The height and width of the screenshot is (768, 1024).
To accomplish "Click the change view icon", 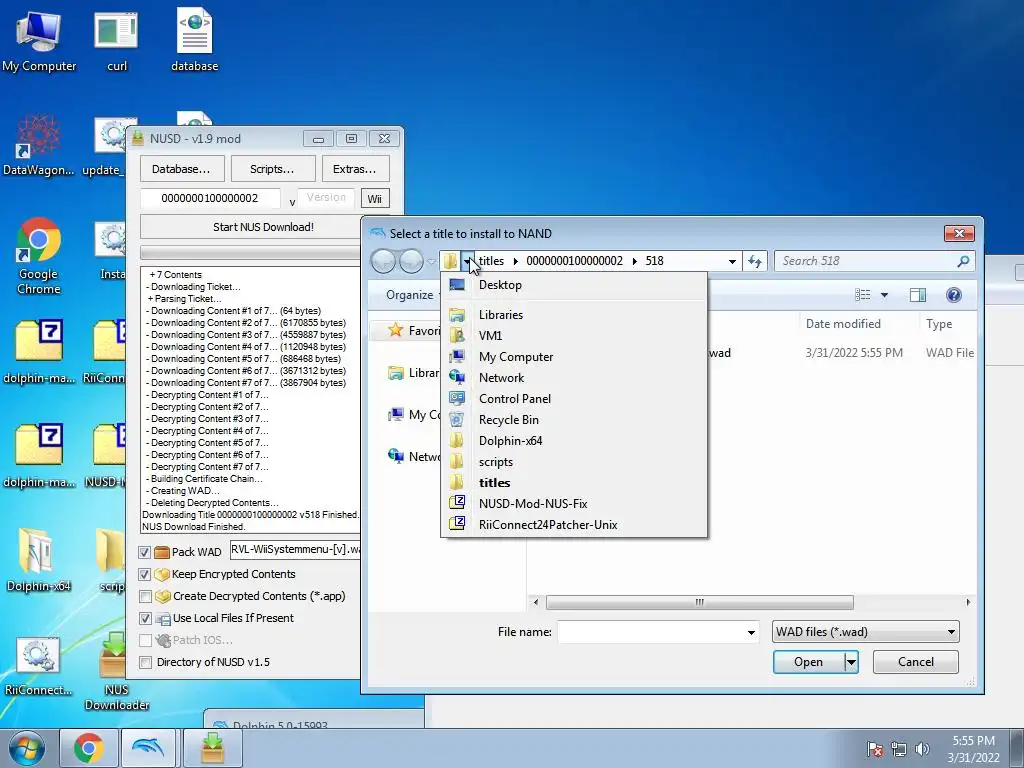I will click(x=863, y=295).
